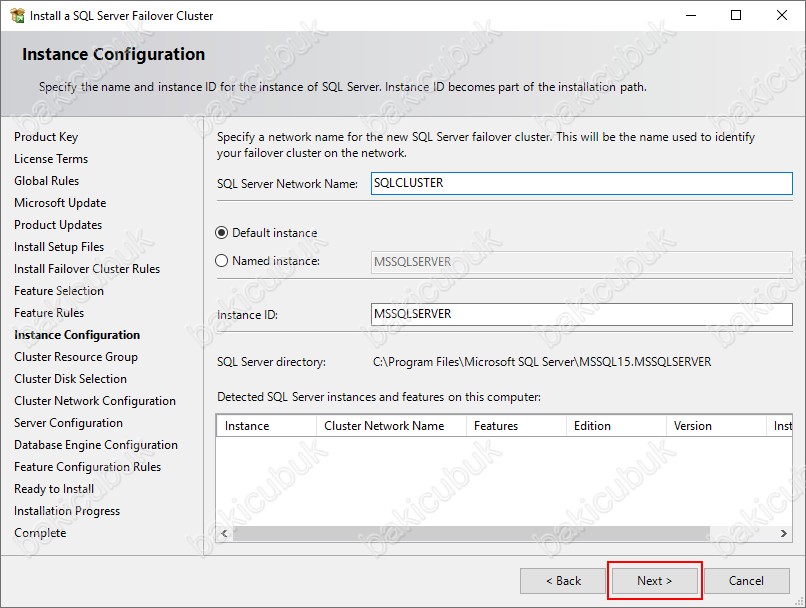This screenshot has width=806, height=608.
Task: Open the Product Key step
Action: pyautogui.click(x=46, y=137)
